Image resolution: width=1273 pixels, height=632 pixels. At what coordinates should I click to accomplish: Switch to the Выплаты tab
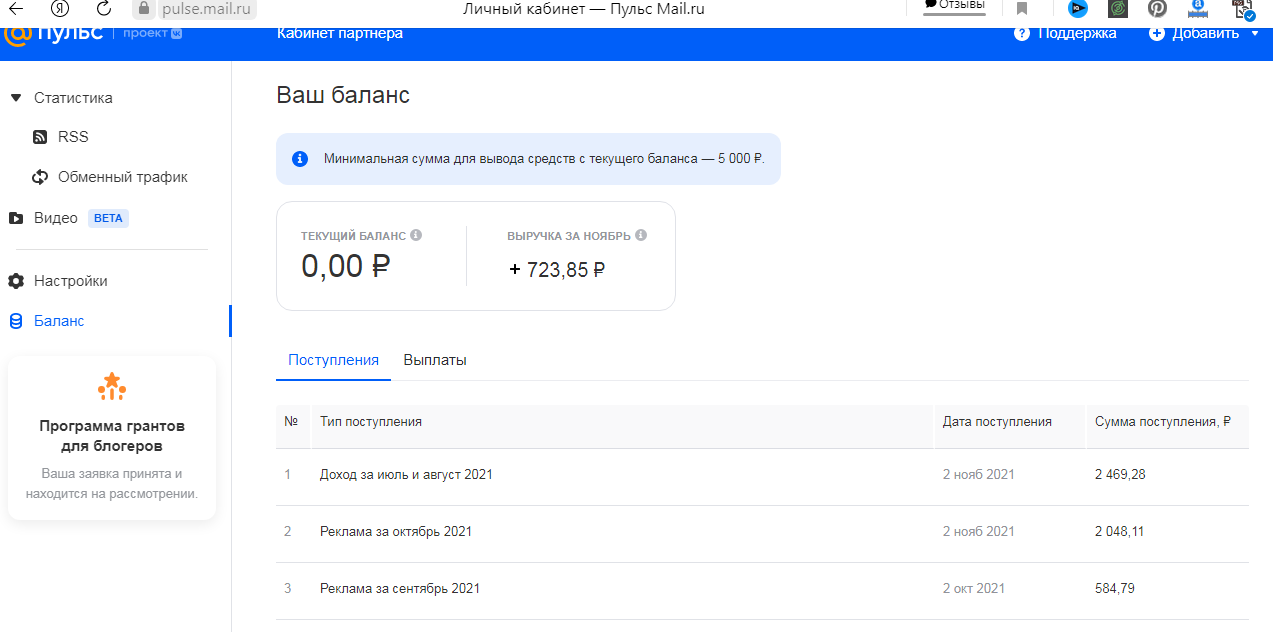[x=435, y=360]
